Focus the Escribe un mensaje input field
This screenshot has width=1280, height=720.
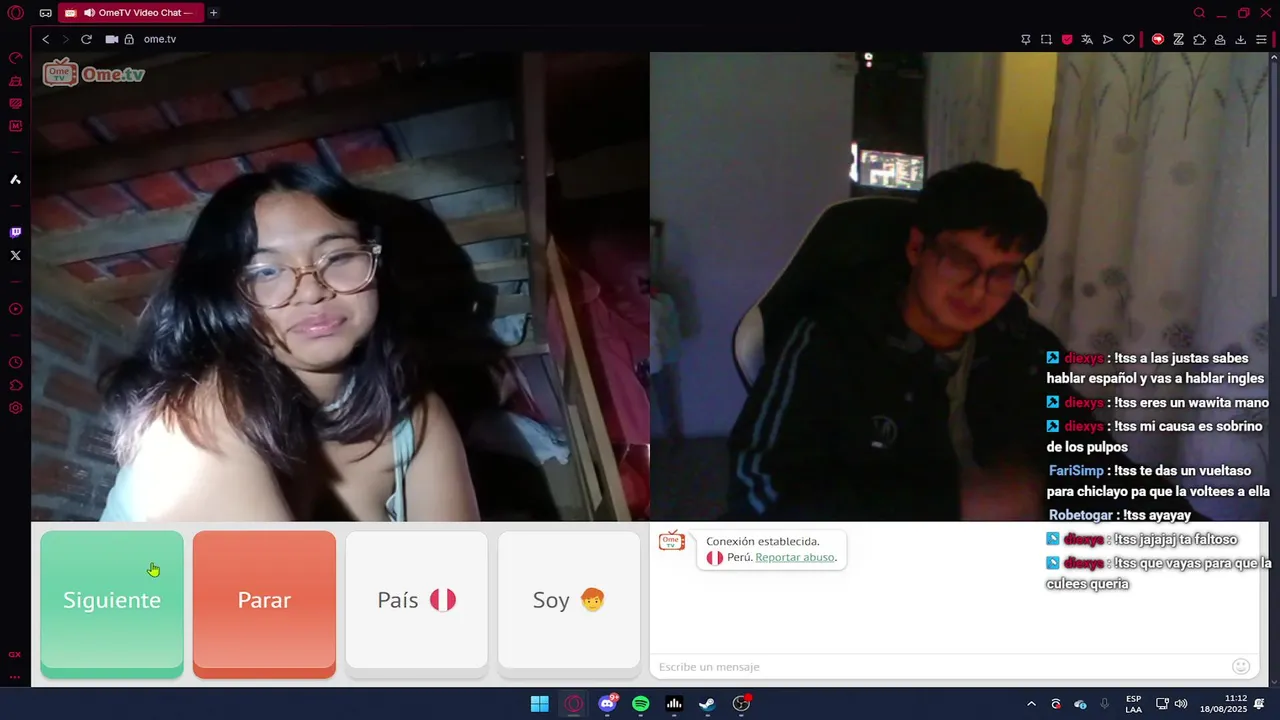(x=940, y=667)
